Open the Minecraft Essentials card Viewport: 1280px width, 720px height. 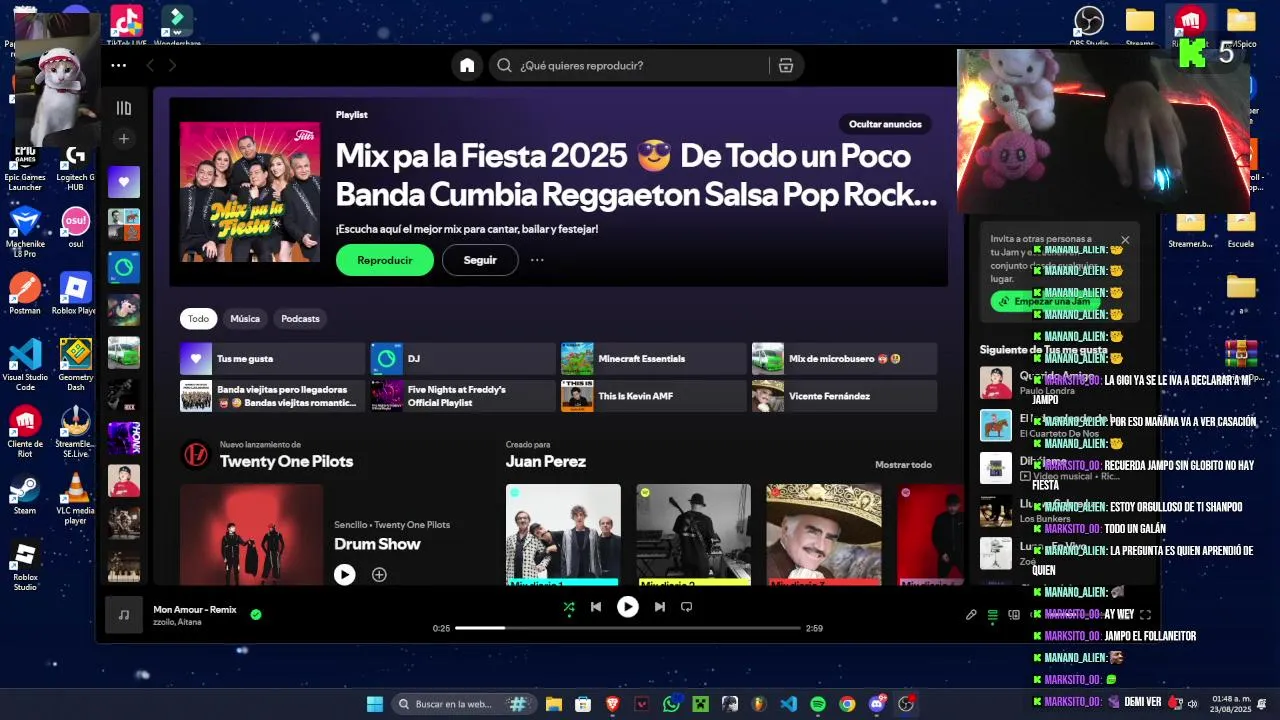pos(654,358)
